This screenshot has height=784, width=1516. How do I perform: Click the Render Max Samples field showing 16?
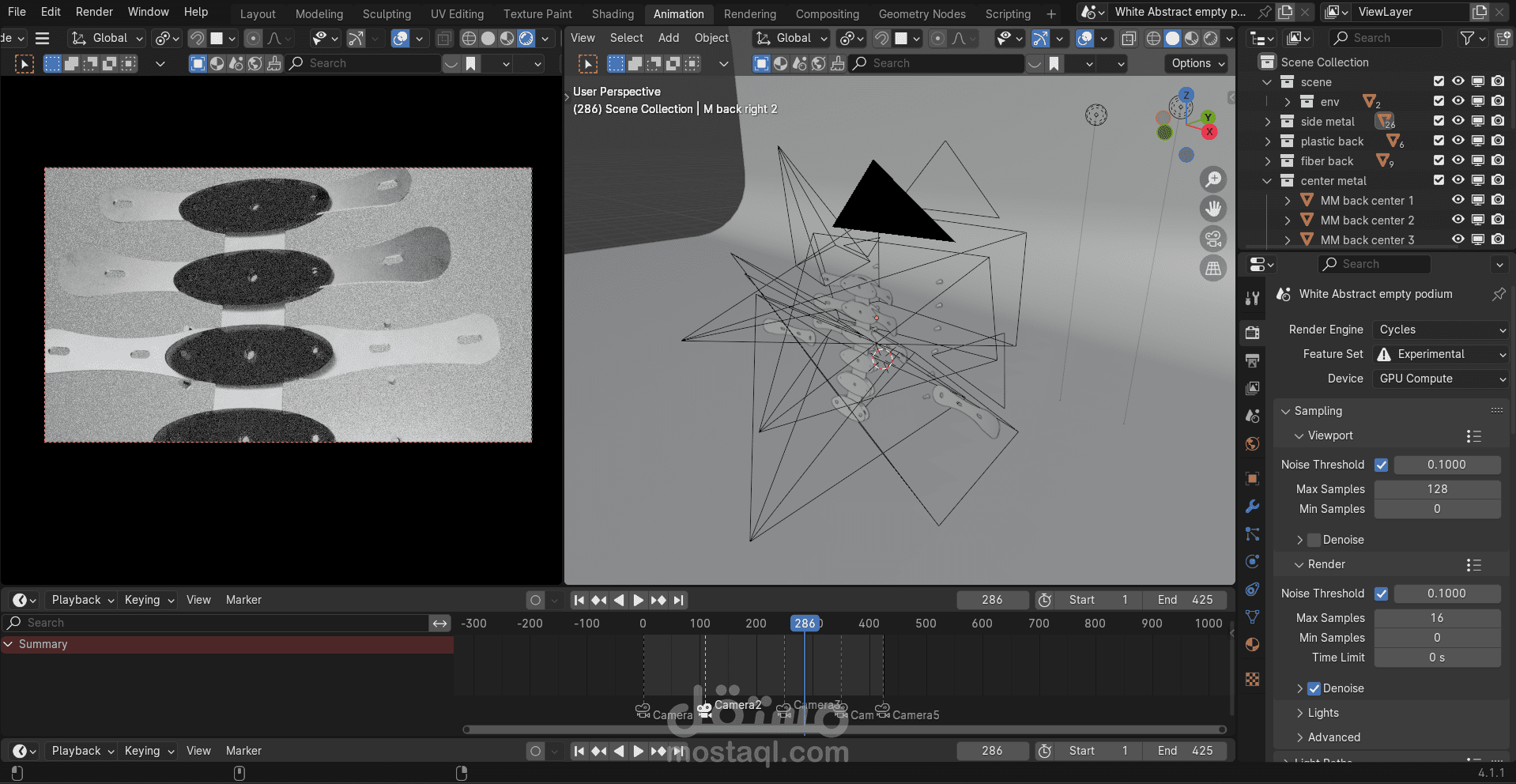1437,618
